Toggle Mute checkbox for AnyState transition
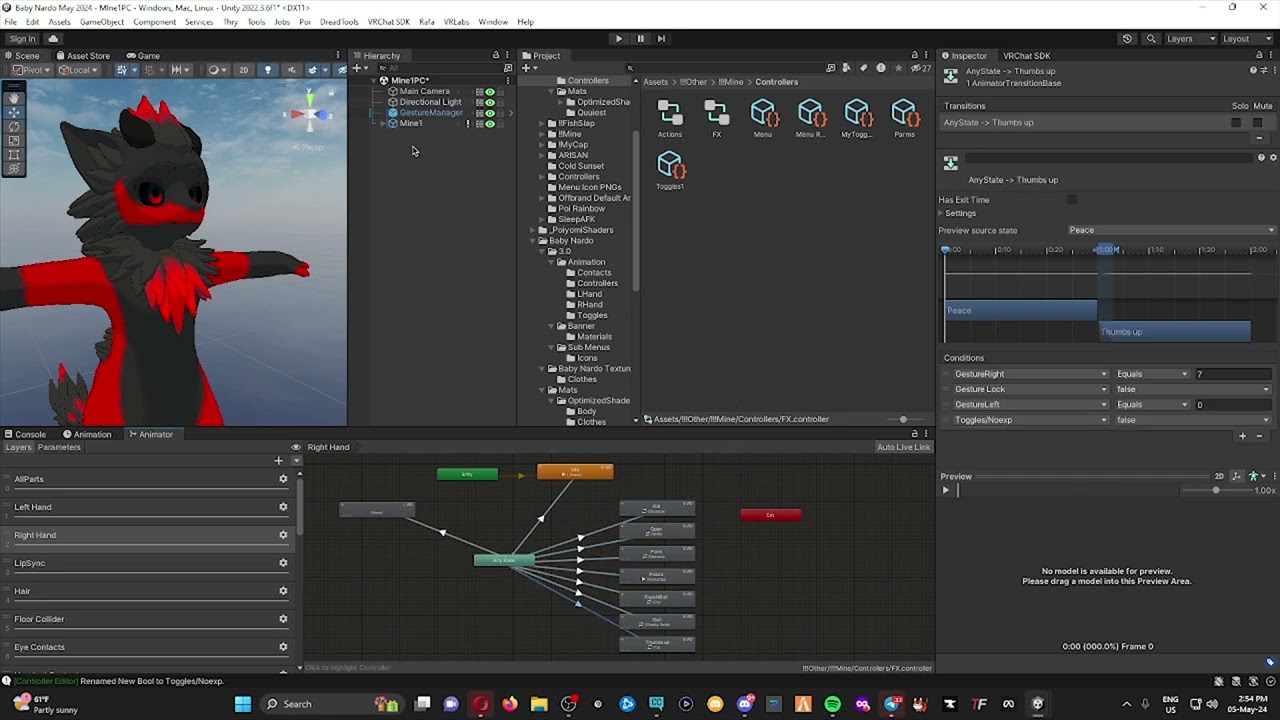1280x720 pixels. click(1257, 123)
